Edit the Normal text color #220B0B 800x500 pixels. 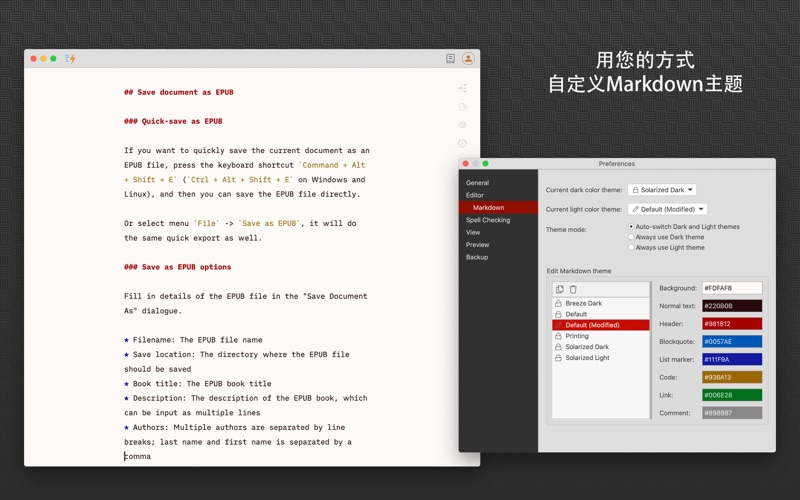pyautogui.click(x=732, y=306)
